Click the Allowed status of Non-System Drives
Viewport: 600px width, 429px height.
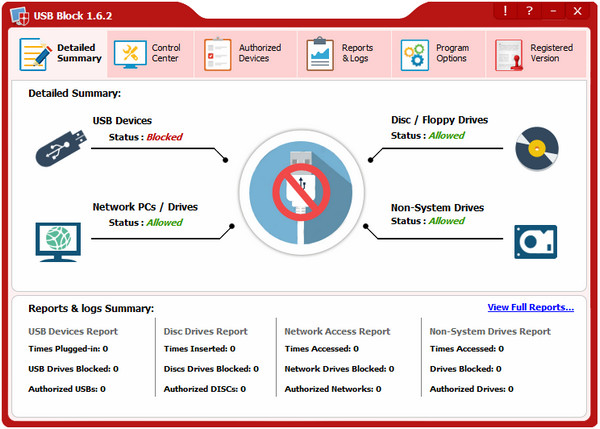pyautogui.click(x=446, y=221)
